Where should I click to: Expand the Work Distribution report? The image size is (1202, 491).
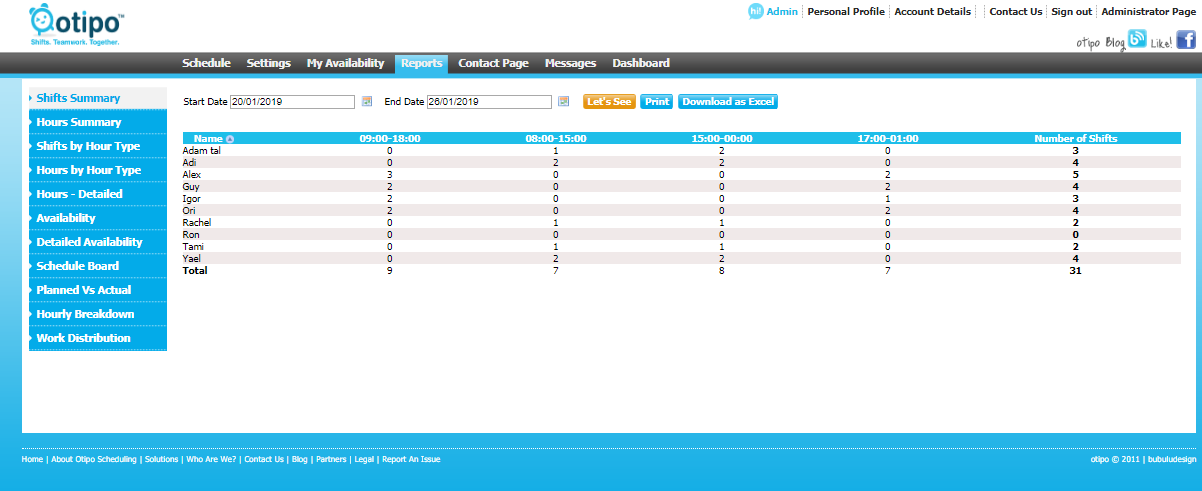click(x=83, y=338)
